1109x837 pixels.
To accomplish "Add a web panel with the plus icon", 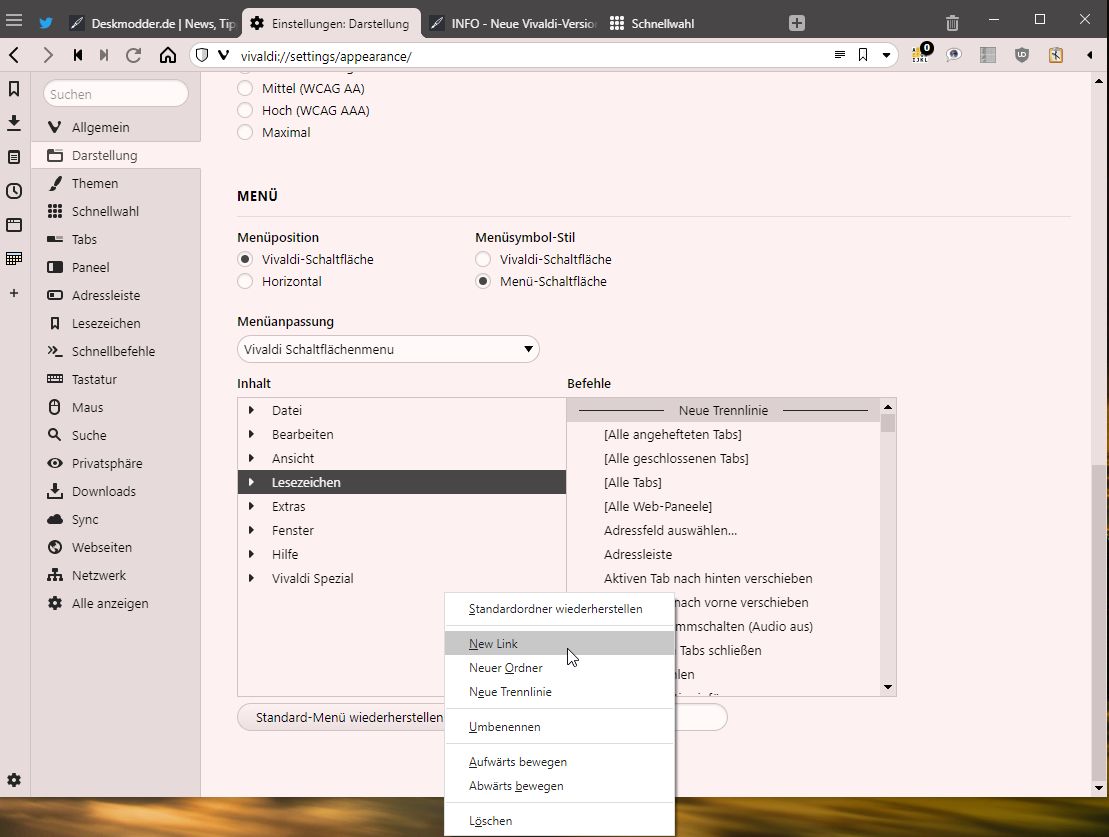I will 14,293.
